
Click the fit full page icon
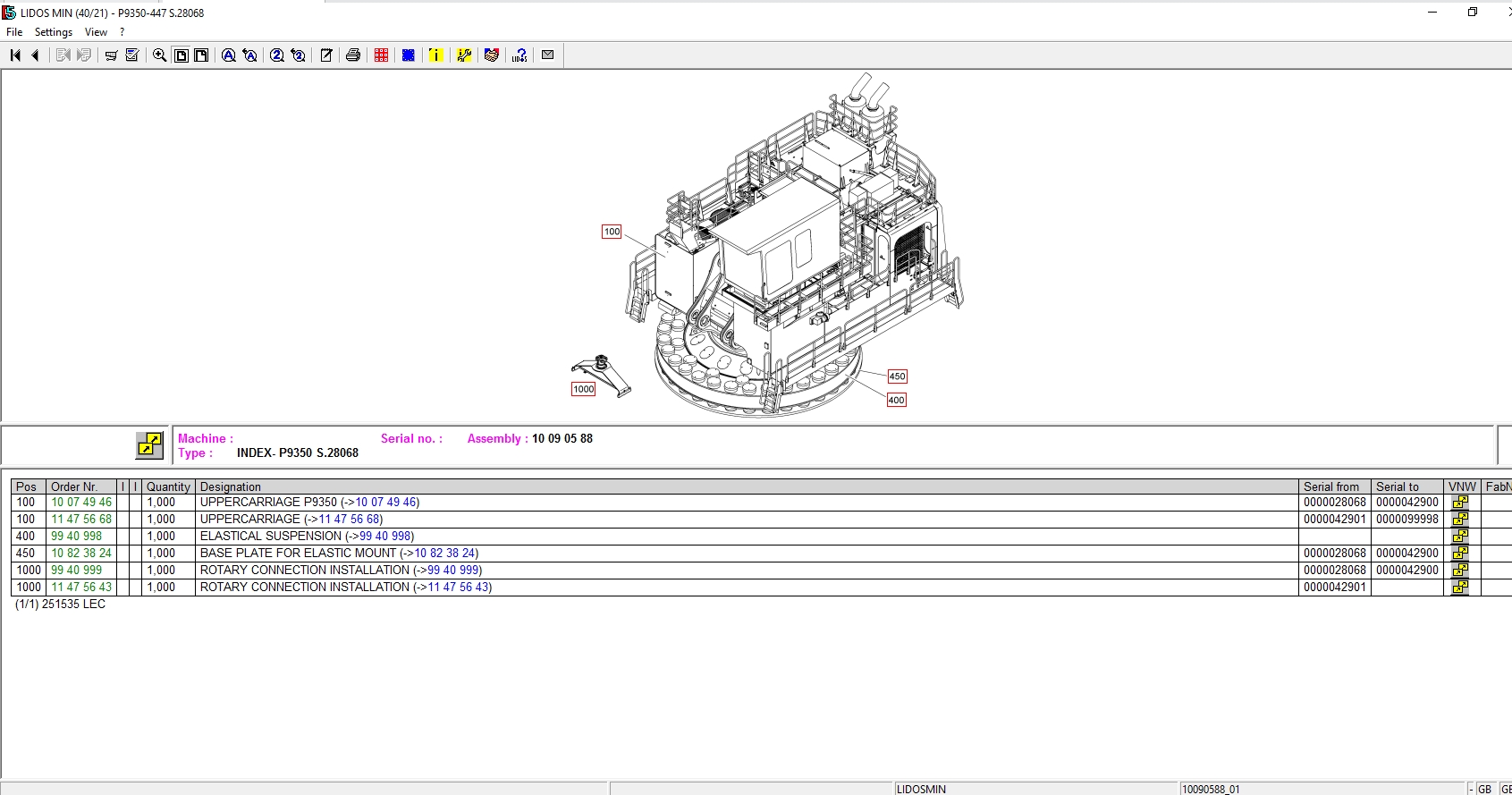182,55
